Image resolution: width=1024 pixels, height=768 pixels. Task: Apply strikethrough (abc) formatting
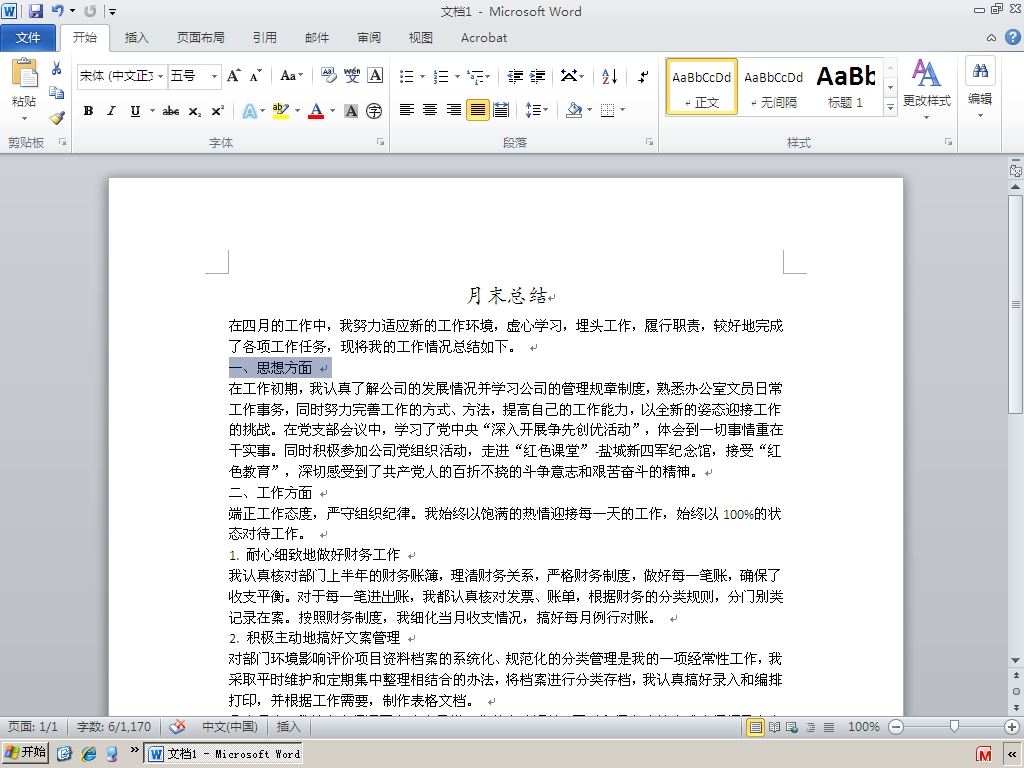tap(171, 111)
